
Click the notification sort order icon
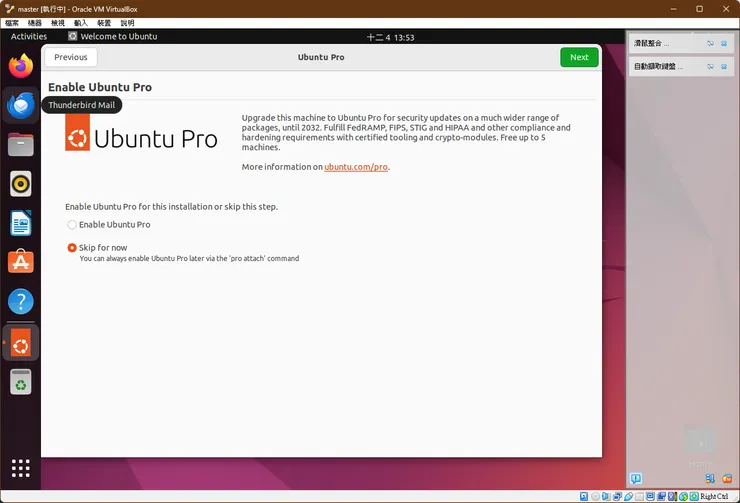coord(710,478)
